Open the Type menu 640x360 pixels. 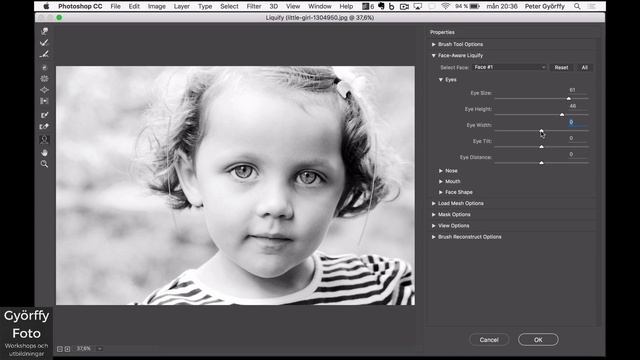[x=205, y=6]
